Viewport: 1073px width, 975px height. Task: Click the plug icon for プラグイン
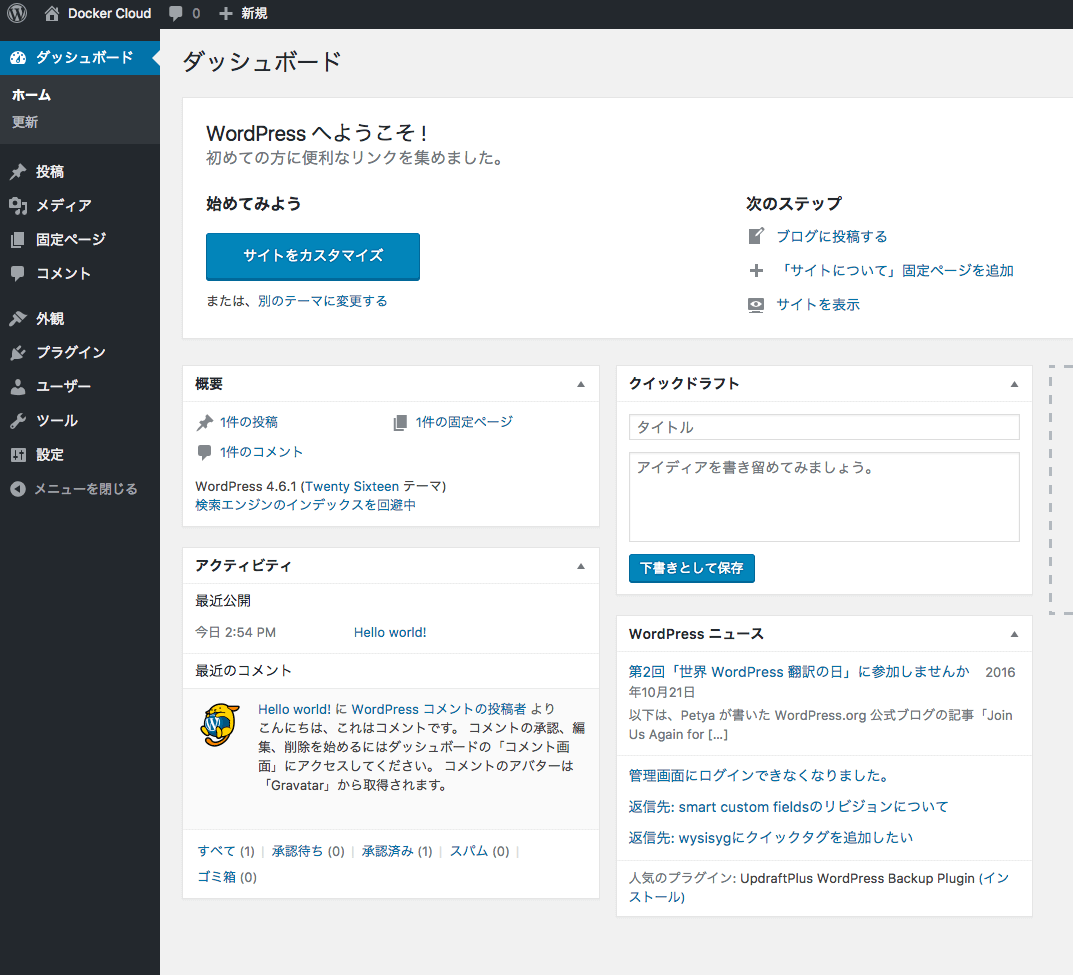pos(18,352)
